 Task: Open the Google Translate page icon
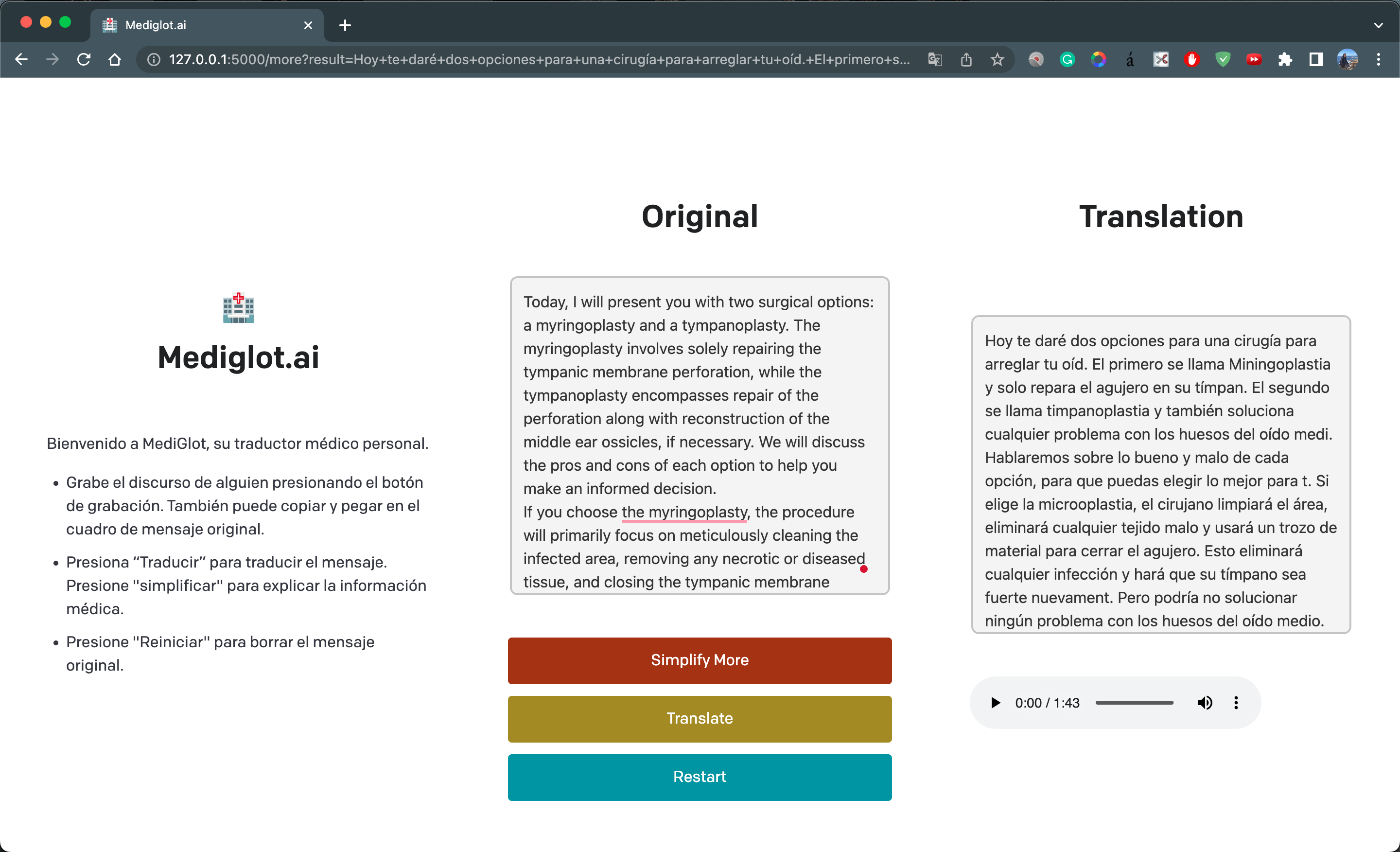[935, 59]
